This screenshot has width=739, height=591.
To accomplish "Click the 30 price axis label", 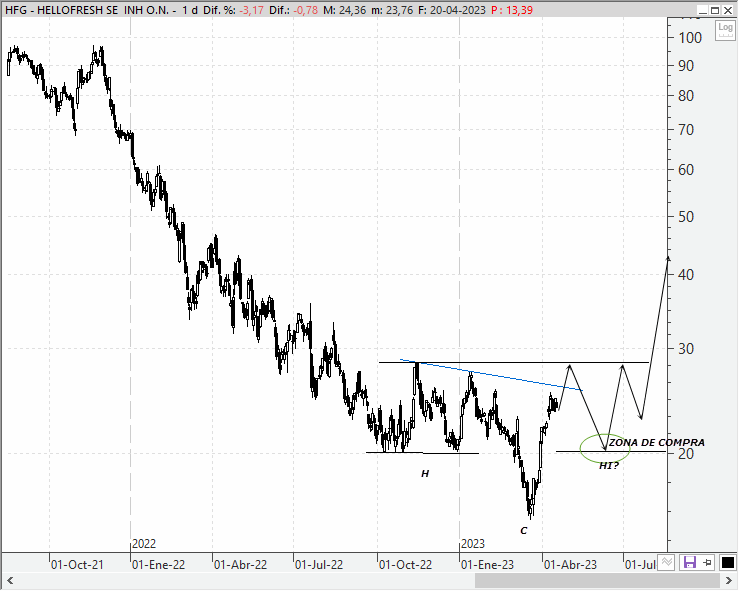I will point(686,349).
